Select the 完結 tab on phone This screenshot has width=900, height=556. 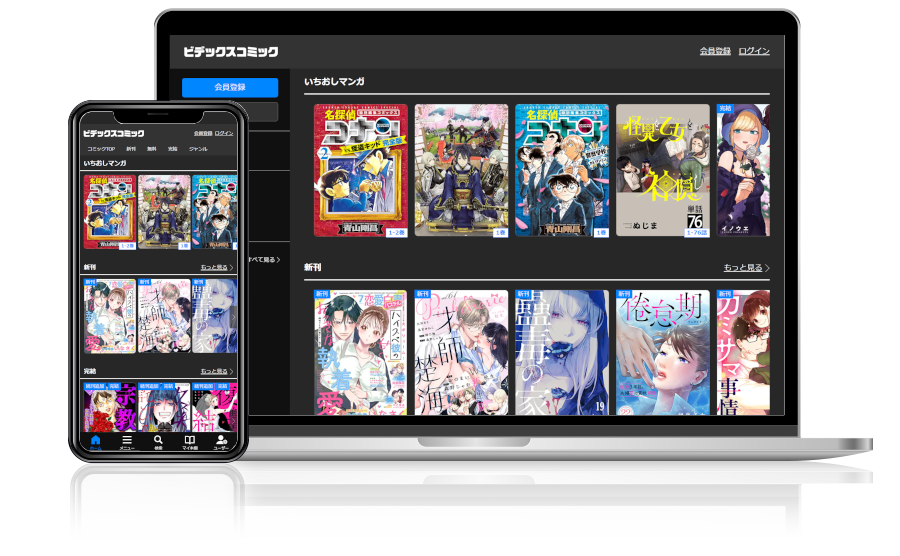coord(172,149)
